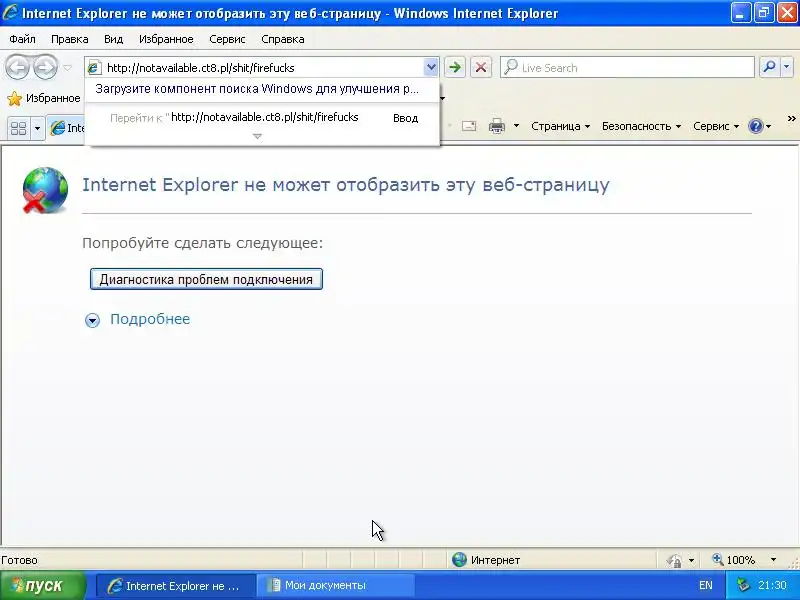
Task: Click the Quick Tabs grid icon
Action: [x=18, y=128]
